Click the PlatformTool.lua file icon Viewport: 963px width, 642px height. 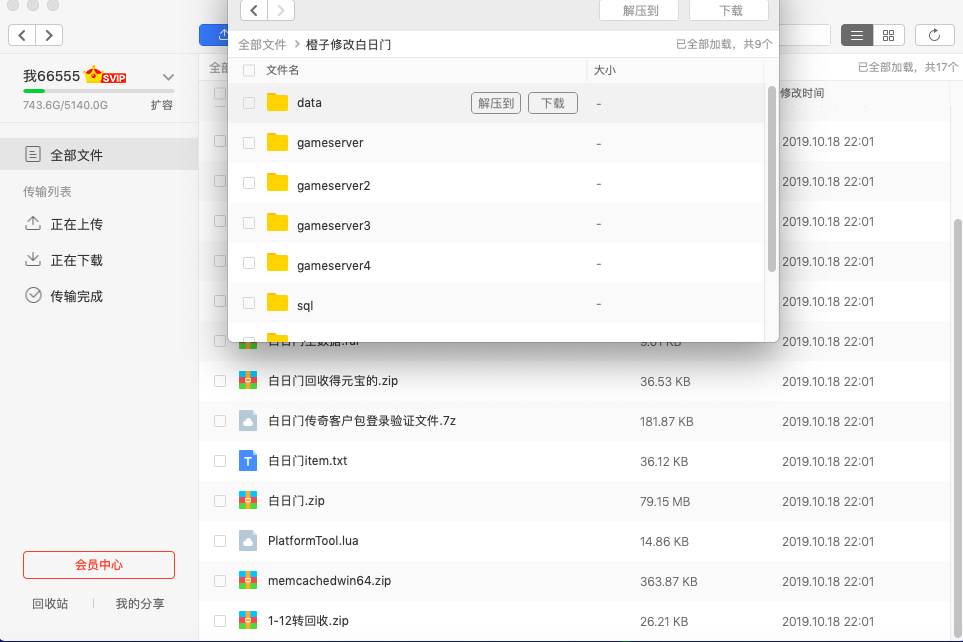click(x=248, y=541)
